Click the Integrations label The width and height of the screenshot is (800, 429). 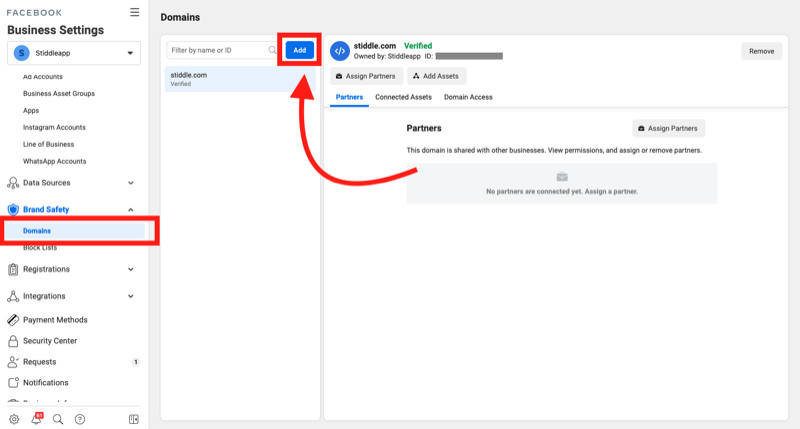tap(44, 296)
